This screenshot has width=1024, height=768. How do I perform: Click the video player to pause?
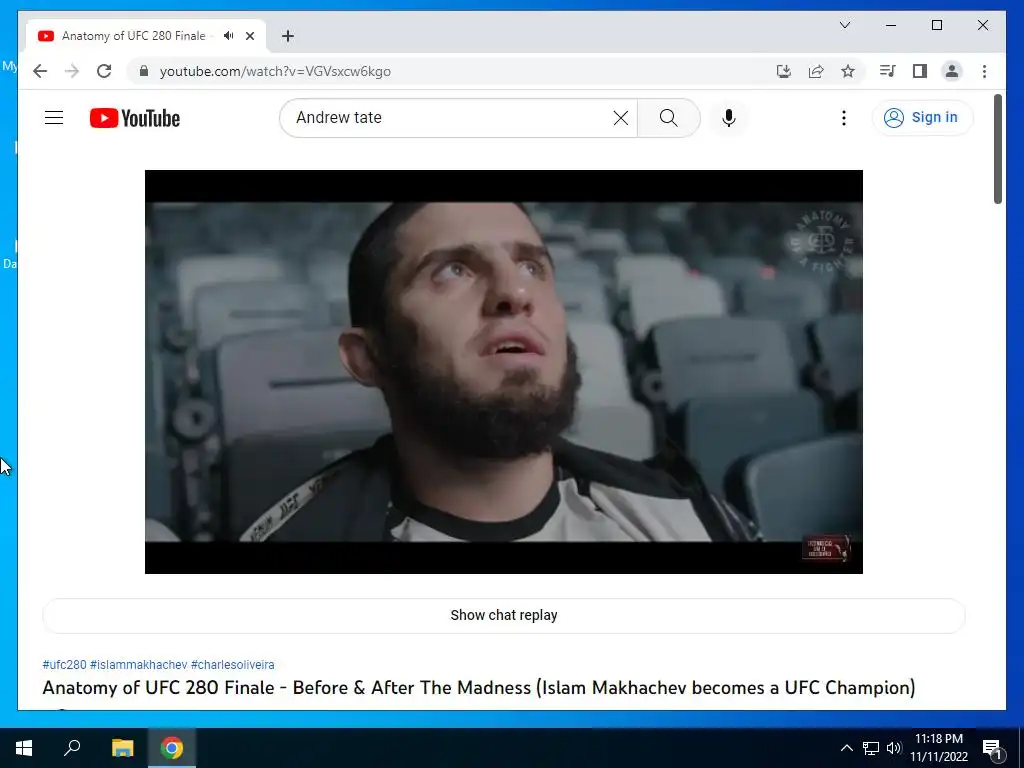coord(504,372)
